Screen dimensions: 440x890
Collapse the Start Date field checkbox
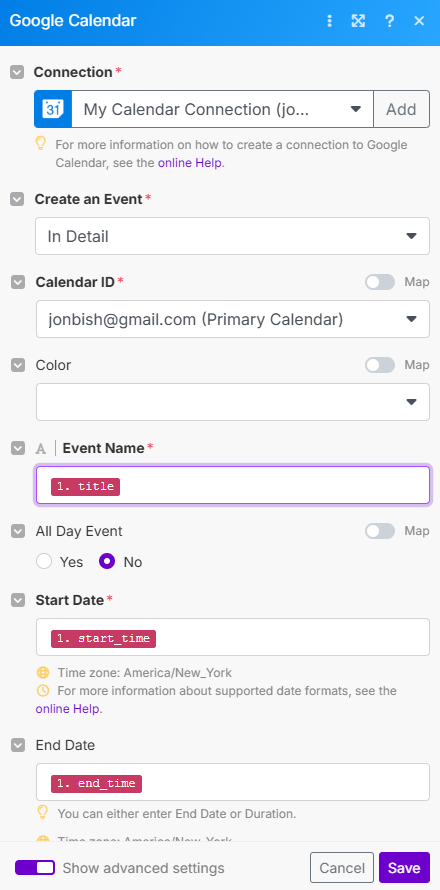tap(18, 600)
